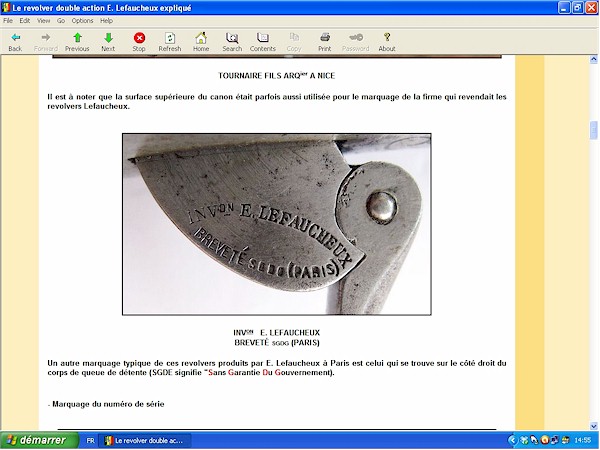This screenshot has width=600, height=450.
Task: Click the tray expand arrow icon
Action: tap(512, 441)
